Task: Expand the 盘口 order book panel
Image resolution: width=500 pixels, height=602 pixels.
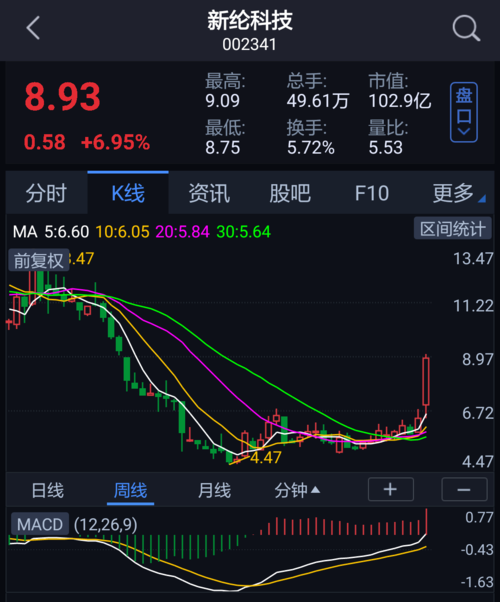Action: pos(464,112)
